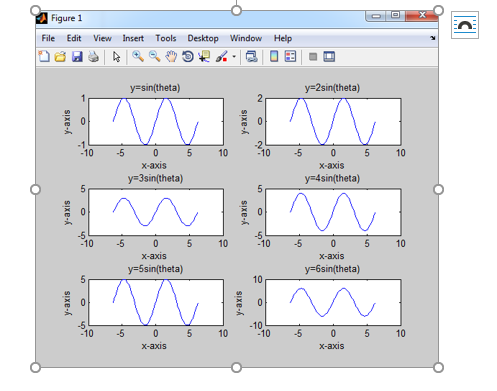Click the left-middle picture selection handle
Viewport: 497px width, 391px height.
click(x=35, y=189)
